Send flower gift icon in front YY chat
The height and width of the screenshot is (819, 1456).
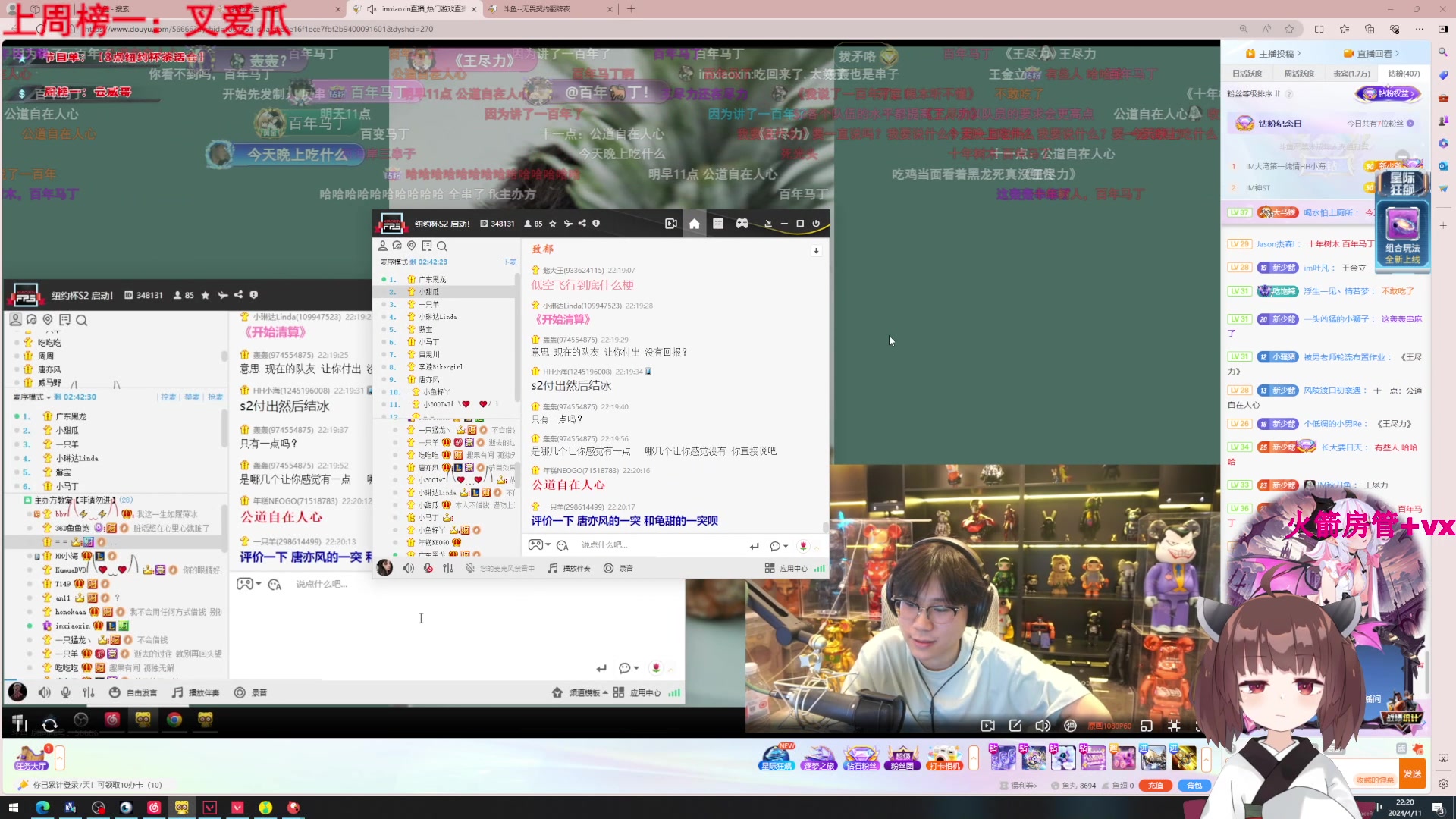tap(803, 546)
